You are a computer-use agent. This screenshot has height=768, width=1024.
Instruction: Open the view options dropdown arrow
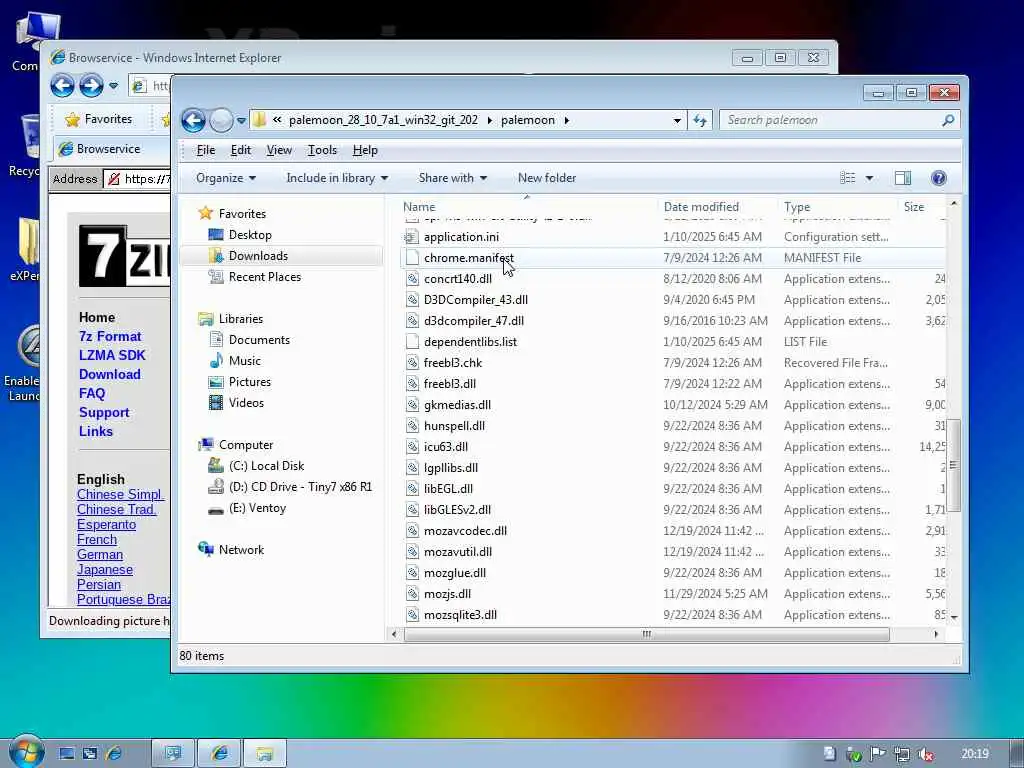click(869, 178)
